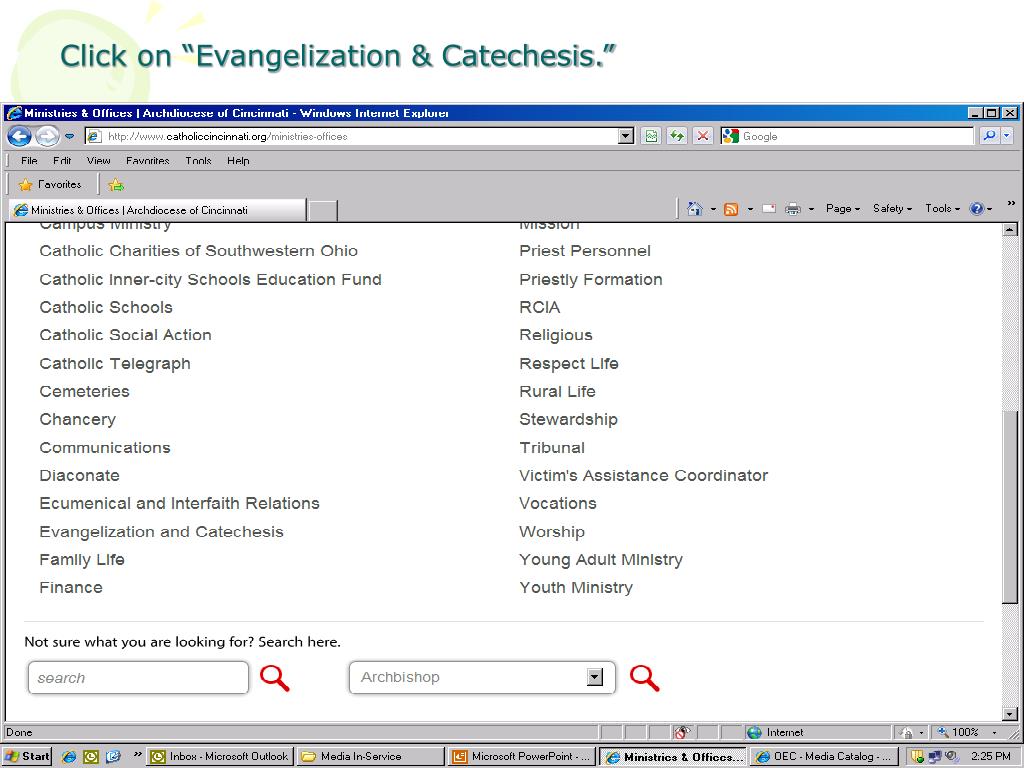Image resolution: width=1024 pixels, height=768 pixels.
Task: Click the Internet Explorer quick launch icon
Action: coord(69,756)
